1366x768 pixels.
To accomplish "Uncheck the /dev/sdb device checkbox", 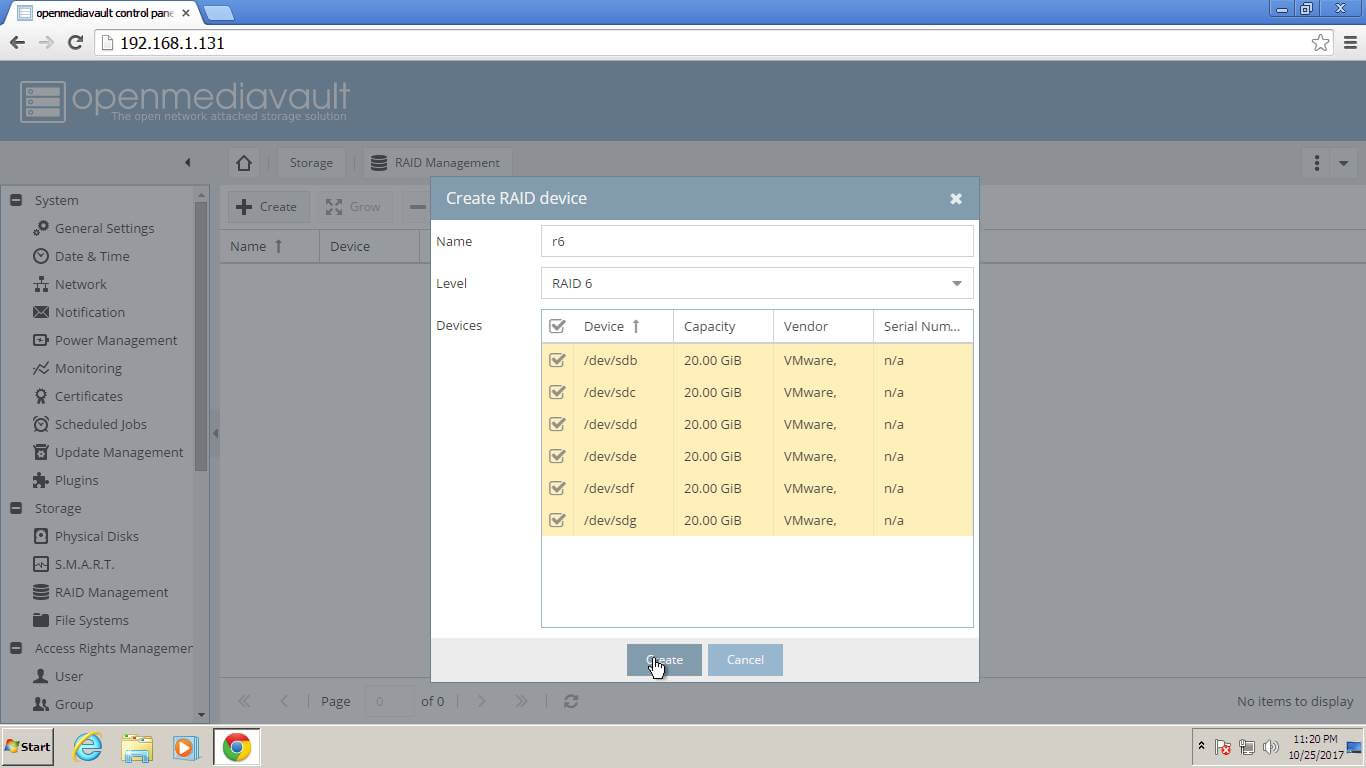I will coord(557,360).
